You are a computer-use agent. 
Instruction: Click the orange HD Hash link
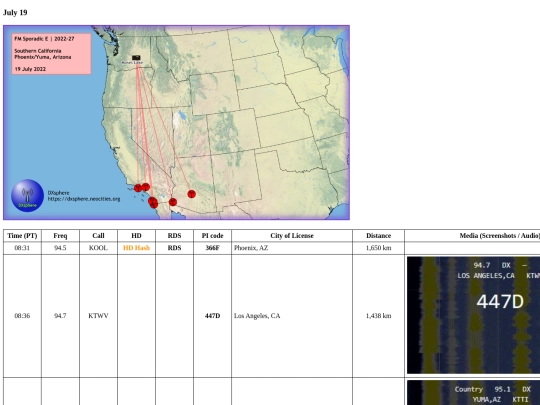(136, 248)
